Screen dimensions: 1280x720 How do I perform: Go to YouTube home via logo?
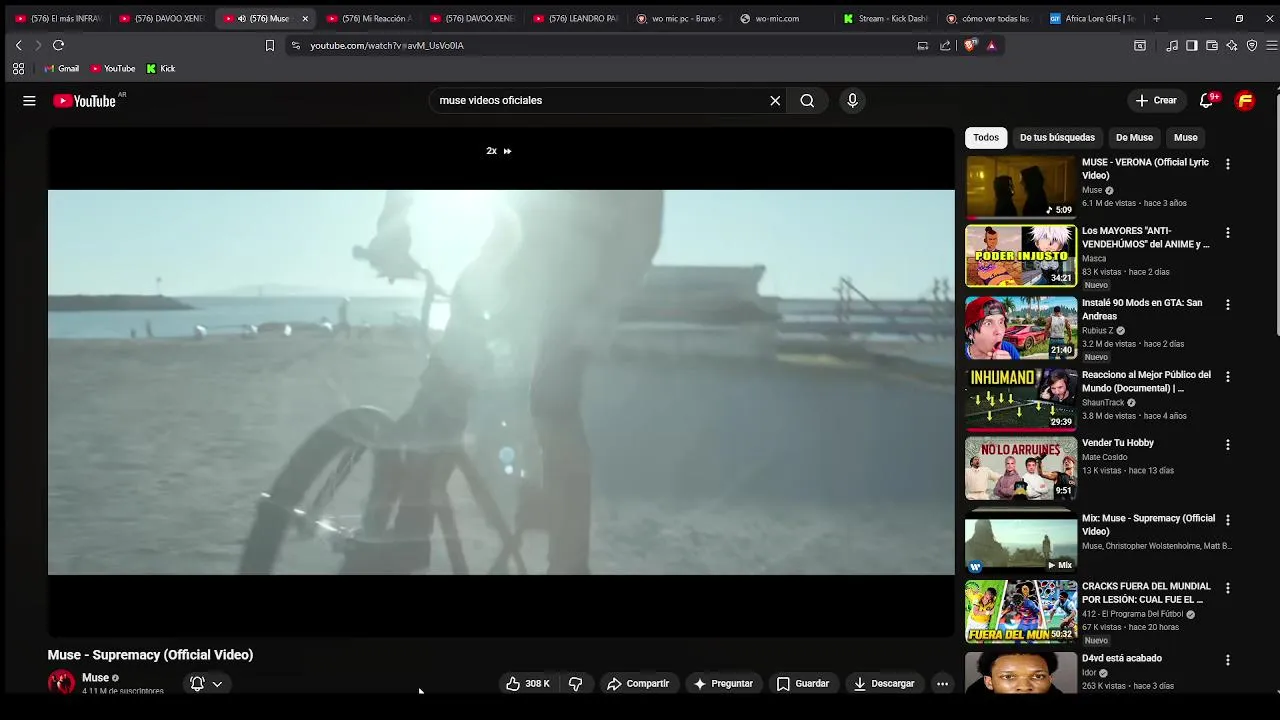(x=85, y=100)
